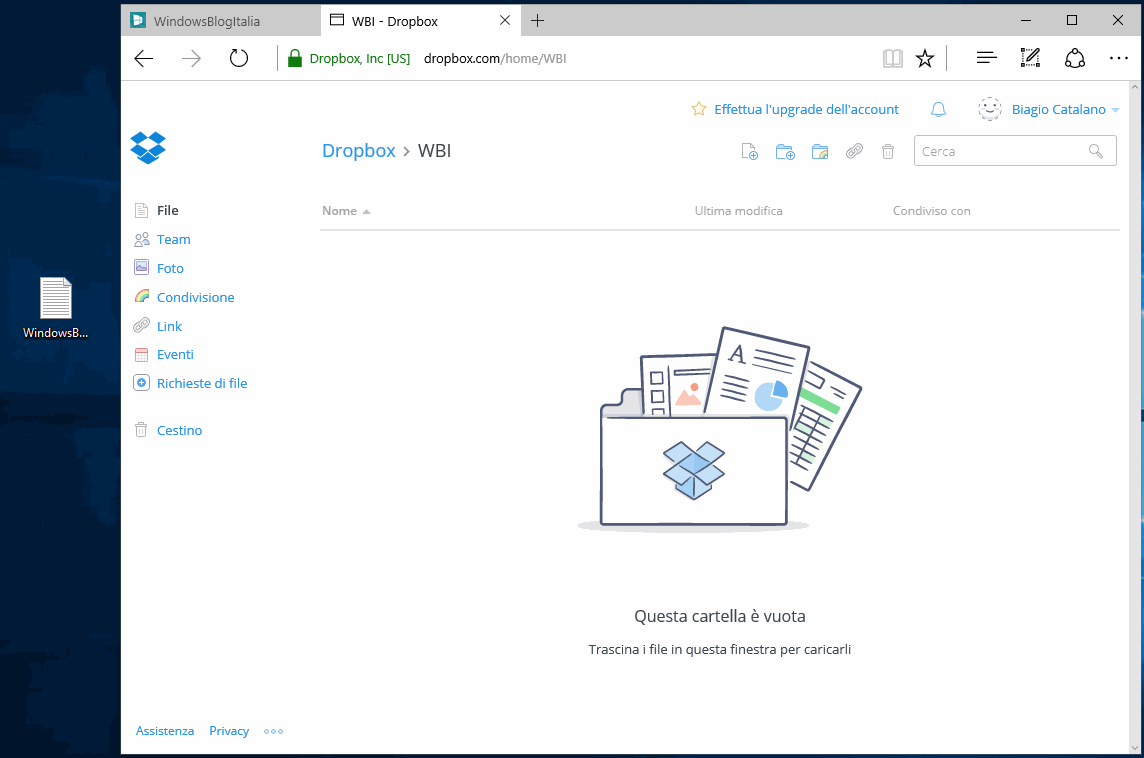Open the Condivisione section label

pyautogui.click(x=196, y=297)
